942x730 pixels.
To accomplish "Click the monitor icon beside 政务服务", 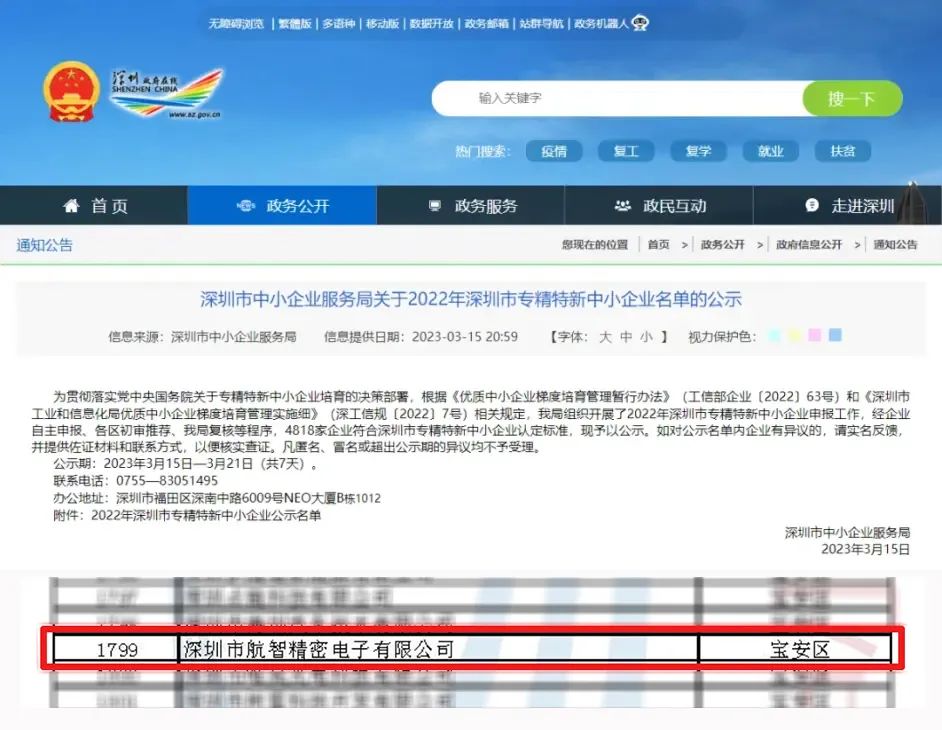I will 435,206.
